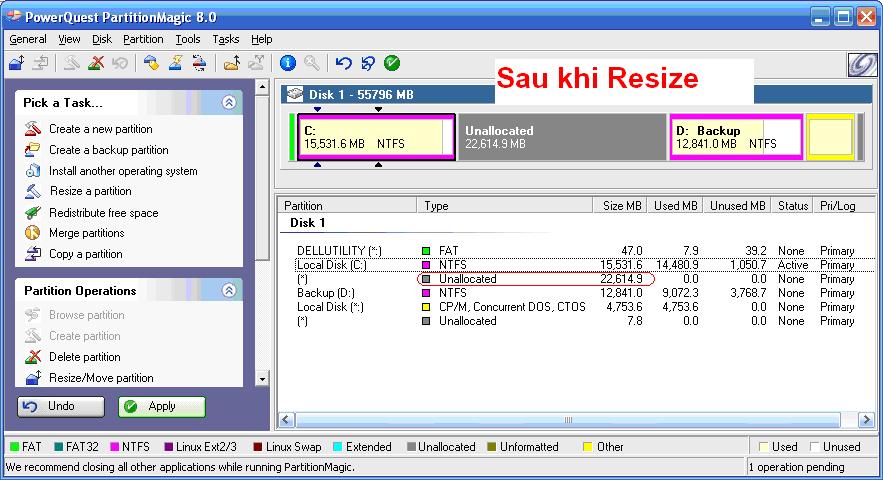Click the Merge partitions icon in task list
This screenshot has width=883, height=480.
tap(33, 233)
